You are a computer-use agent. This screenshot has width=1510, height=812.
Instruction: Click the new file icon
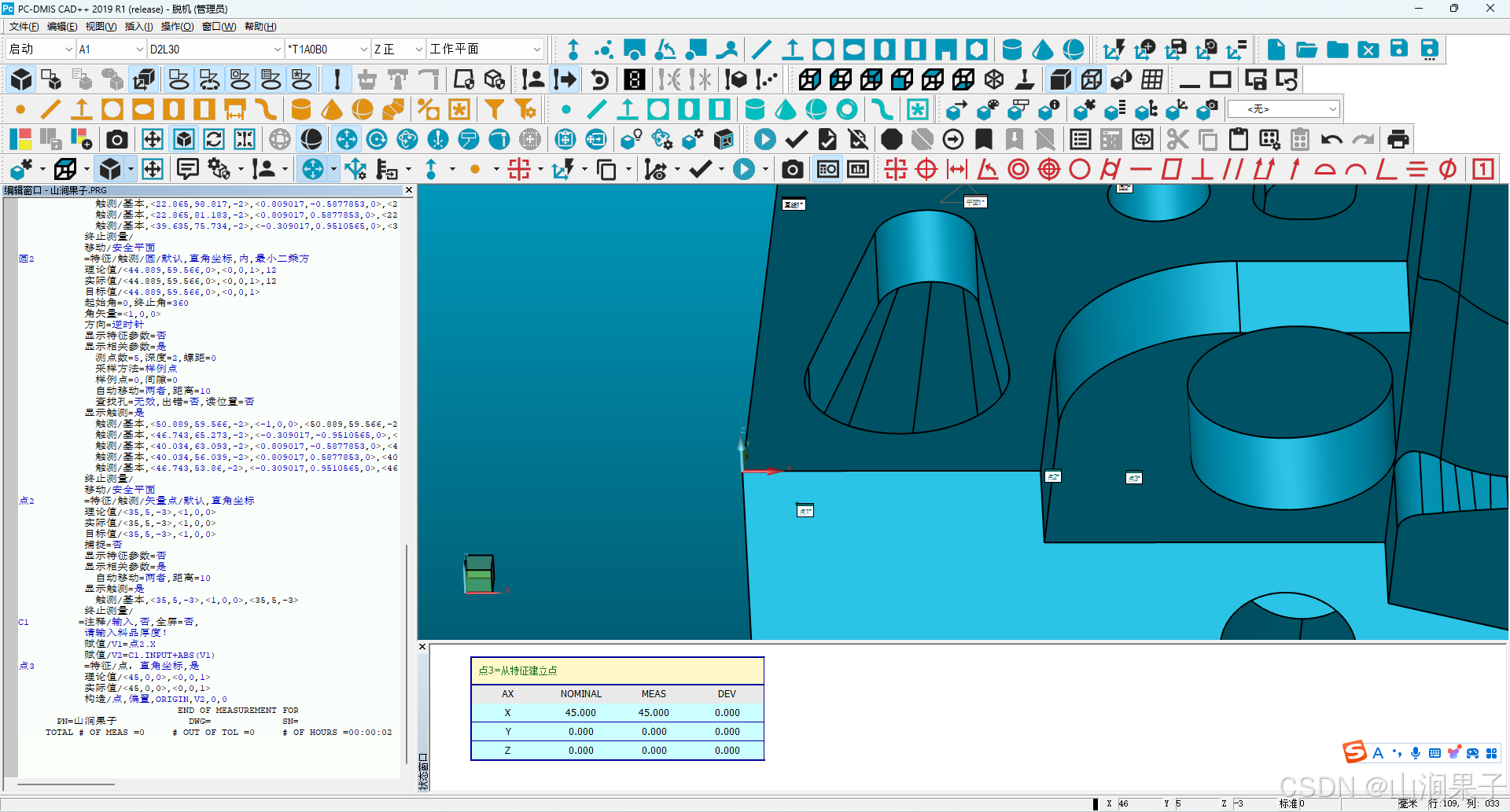pos(1276,50)
